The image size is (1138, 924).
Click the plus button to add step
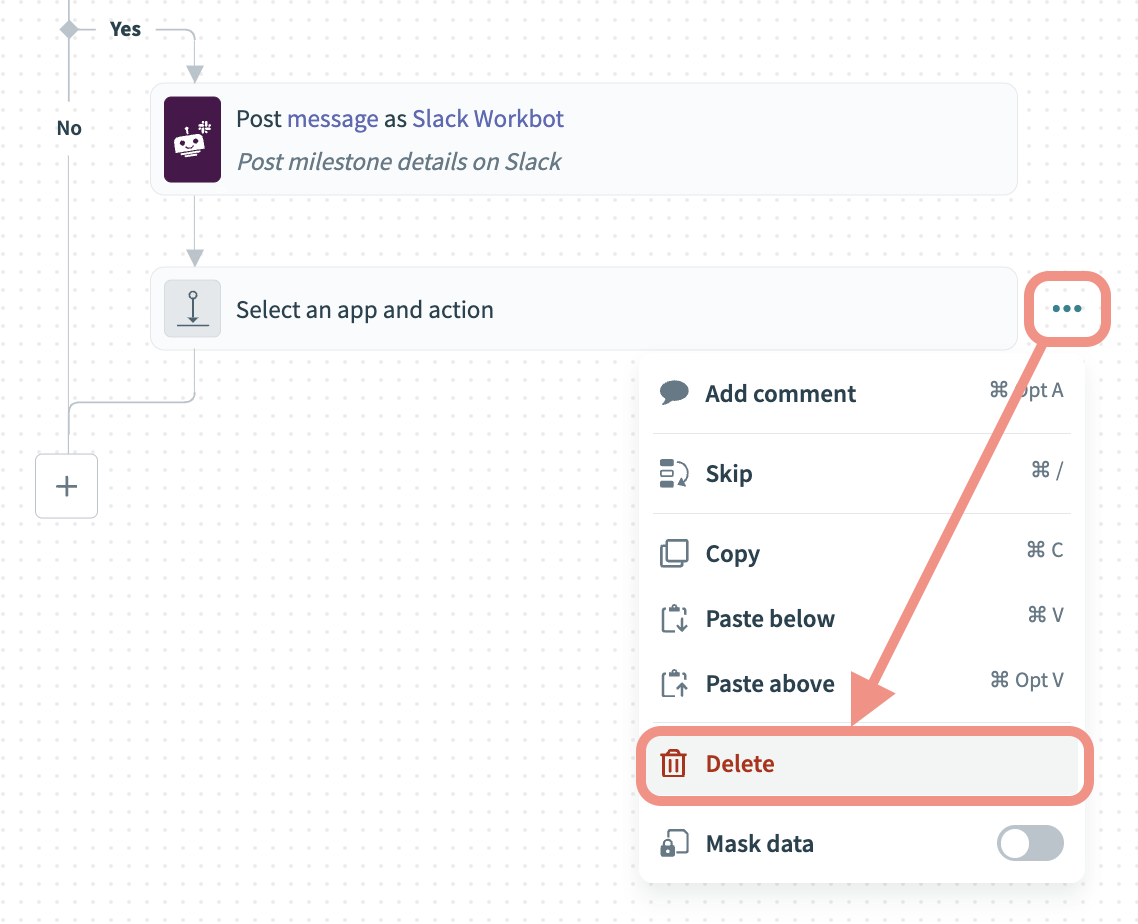(x=66, y=486)
